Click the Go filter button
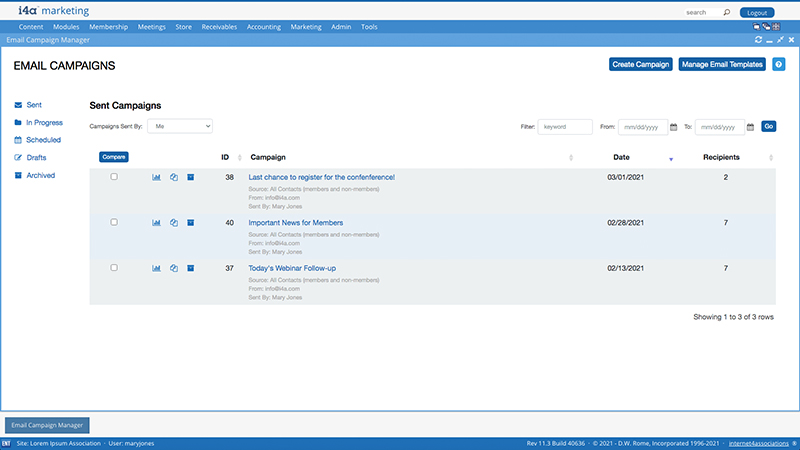 tap(768, 127)
